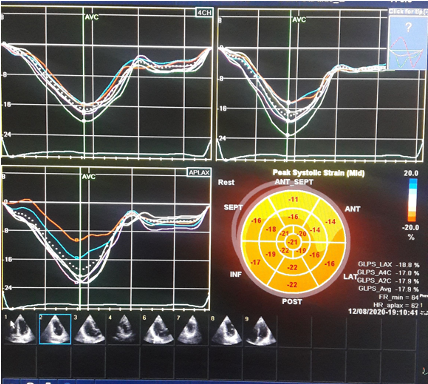Screen dimensions: 428x384
Task: Click the APLAX view label
Action: (199, 172)
